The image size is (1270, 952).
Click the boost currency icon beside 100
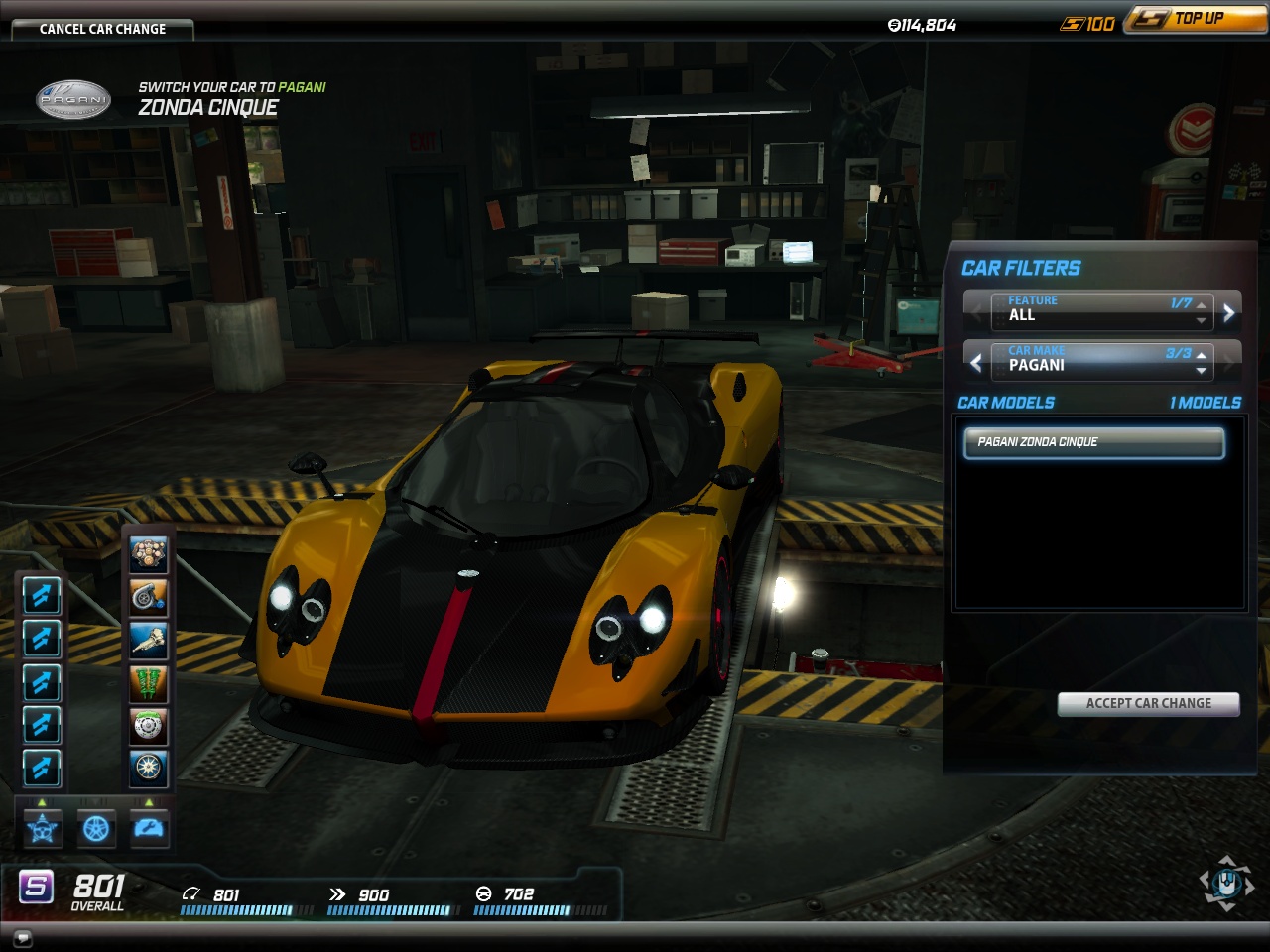point(1072,24)
